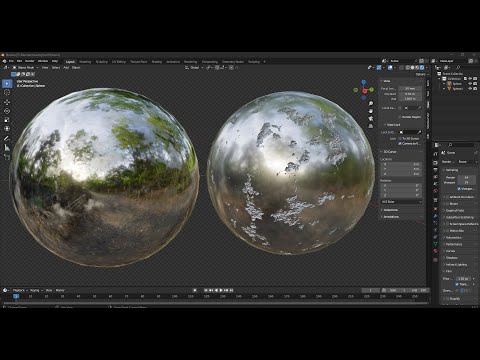
Task: Open the Object Mode dropdown
Action: pyautogui.click(x=26, y=68)
